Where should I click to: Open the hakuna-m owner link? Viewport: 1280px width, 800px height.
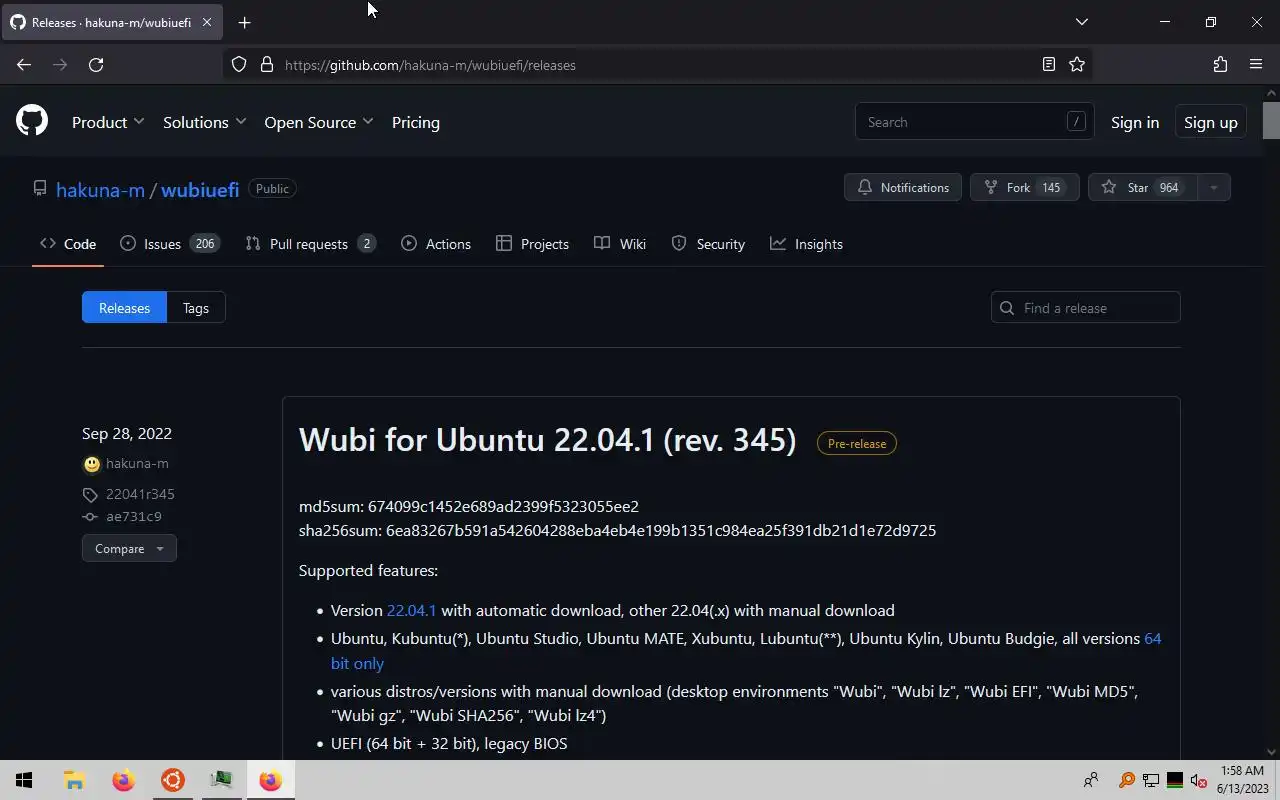coord(100,189)
